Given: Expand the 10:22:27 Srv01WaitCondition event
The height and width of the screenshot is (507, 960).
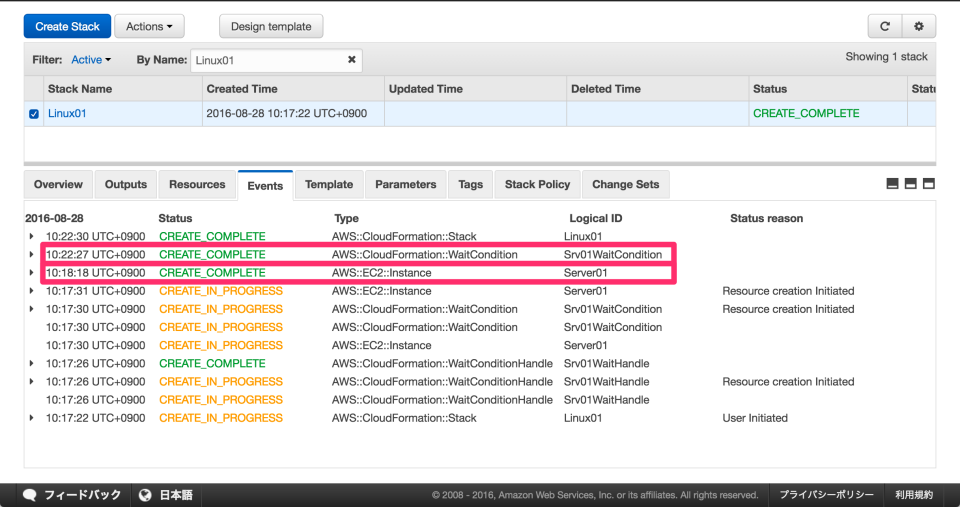Looking at the screenshot, I should [31, 254].
